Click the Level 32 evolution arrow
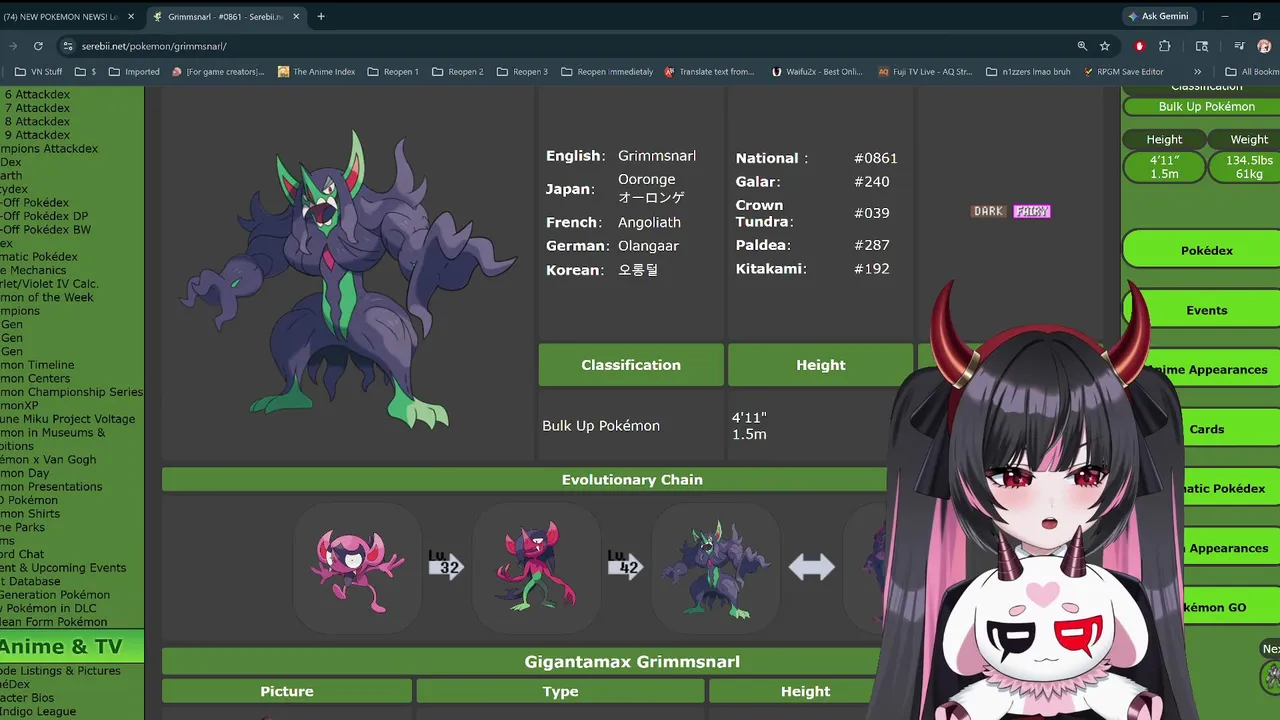This screenshot has height=720, width=1280. (445, 564)
